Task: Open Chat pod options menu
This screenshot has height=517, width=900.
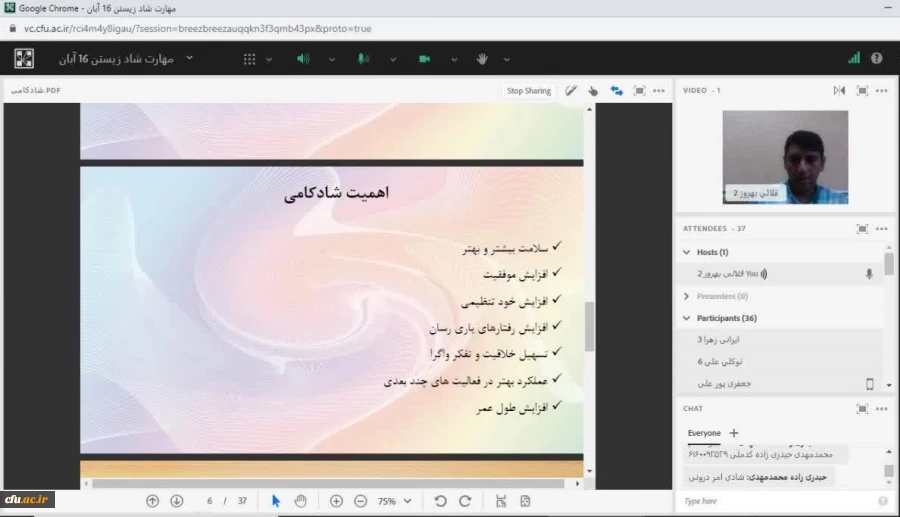Action: pos(882,409)
